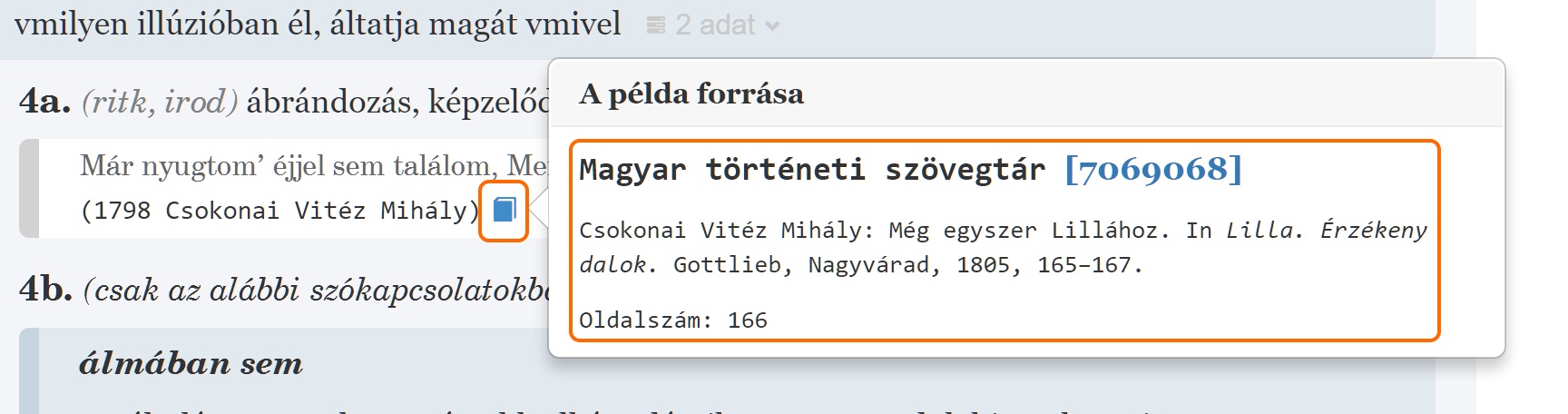Select sense number "4b."

(45, 290)
